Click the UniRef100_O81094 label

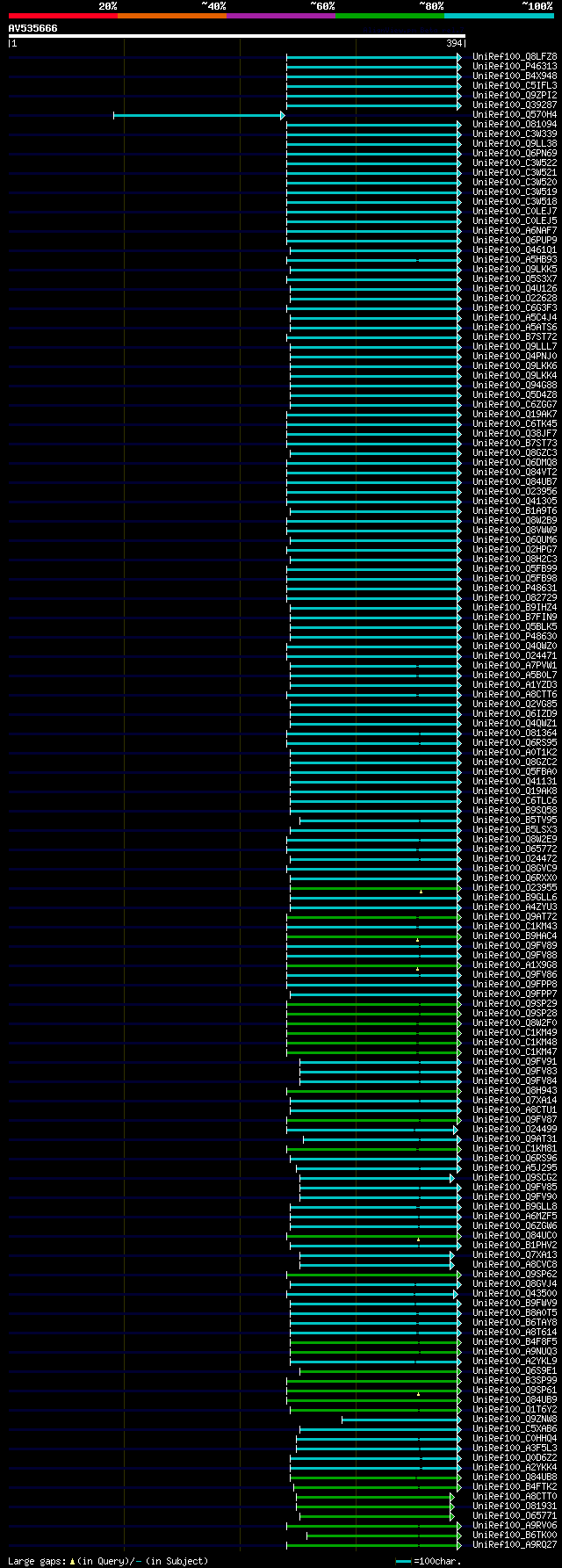click(515, 124)
